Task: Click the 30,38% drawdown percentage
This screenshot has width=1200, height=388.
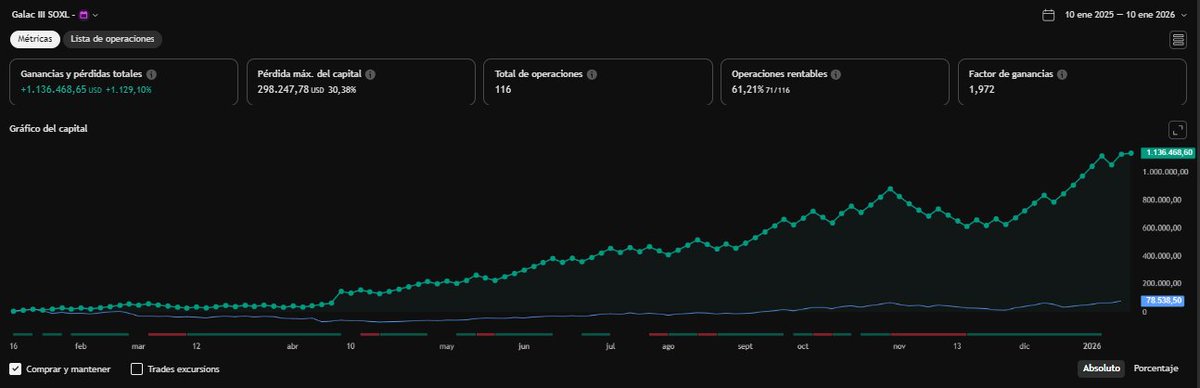Action: (342, 90)
